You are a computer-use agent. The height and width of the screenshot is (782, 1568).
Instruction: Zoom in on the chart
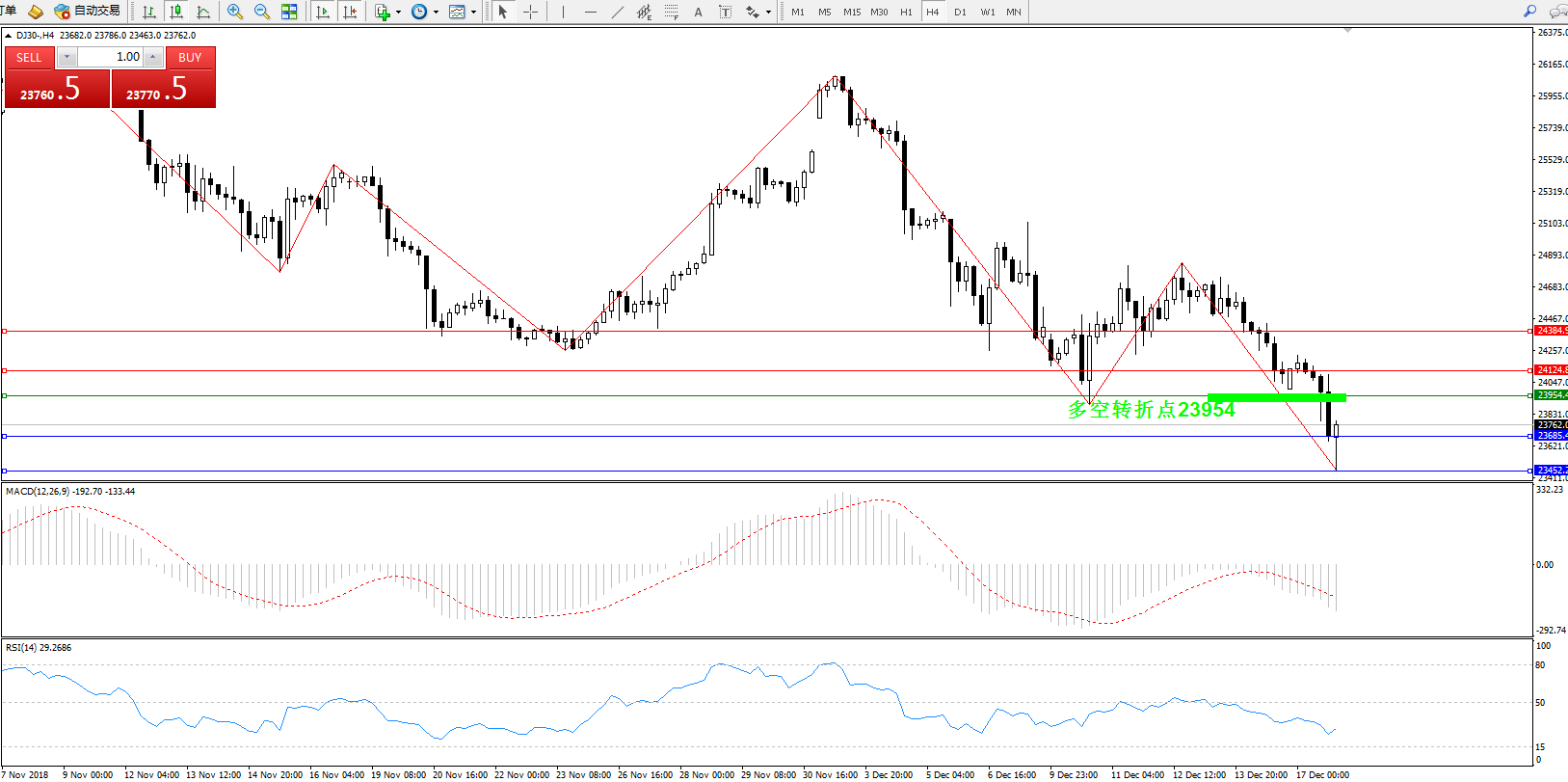point(235,12)
